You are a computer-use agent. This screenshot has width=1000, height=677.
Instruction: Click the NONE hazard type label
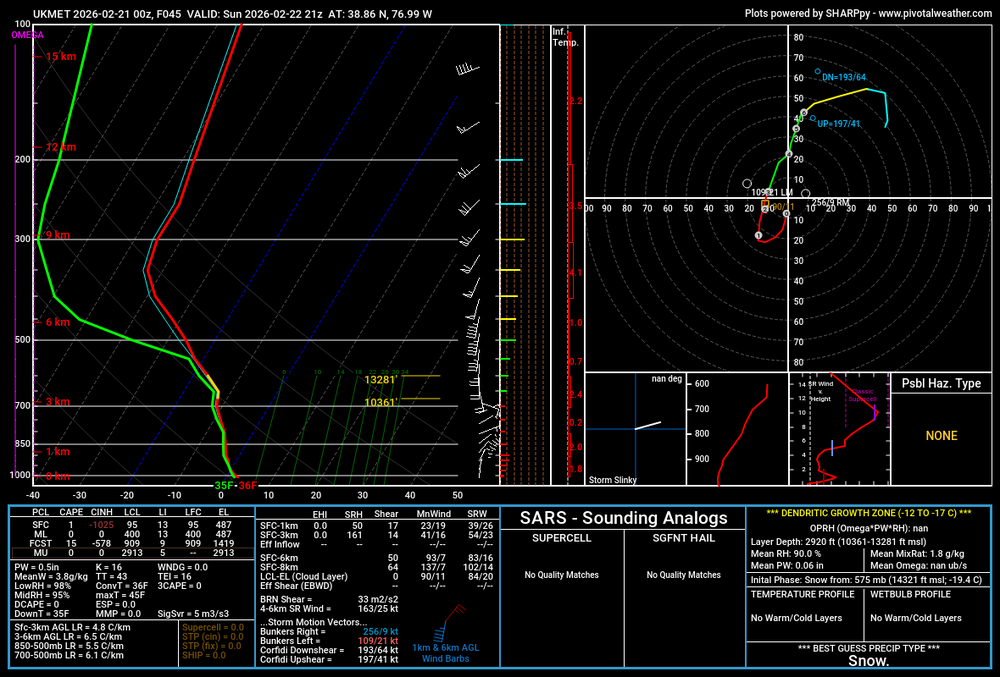[941, 436]
